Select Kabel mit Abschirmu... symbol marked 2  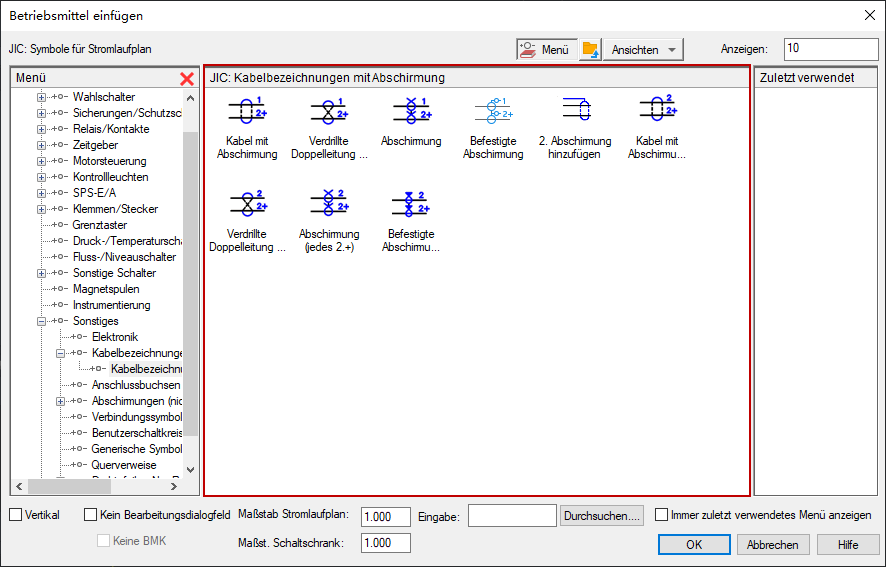click(657, 109)
